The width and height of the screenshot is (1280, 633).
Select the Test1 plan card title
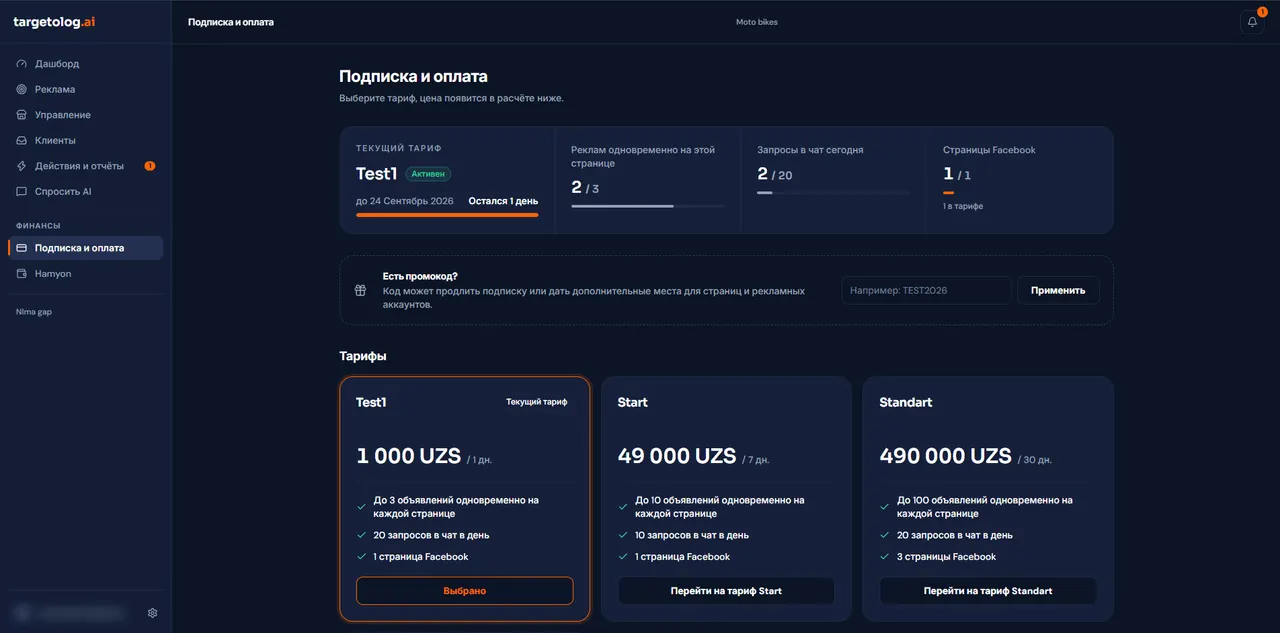[x=371, y=402]
